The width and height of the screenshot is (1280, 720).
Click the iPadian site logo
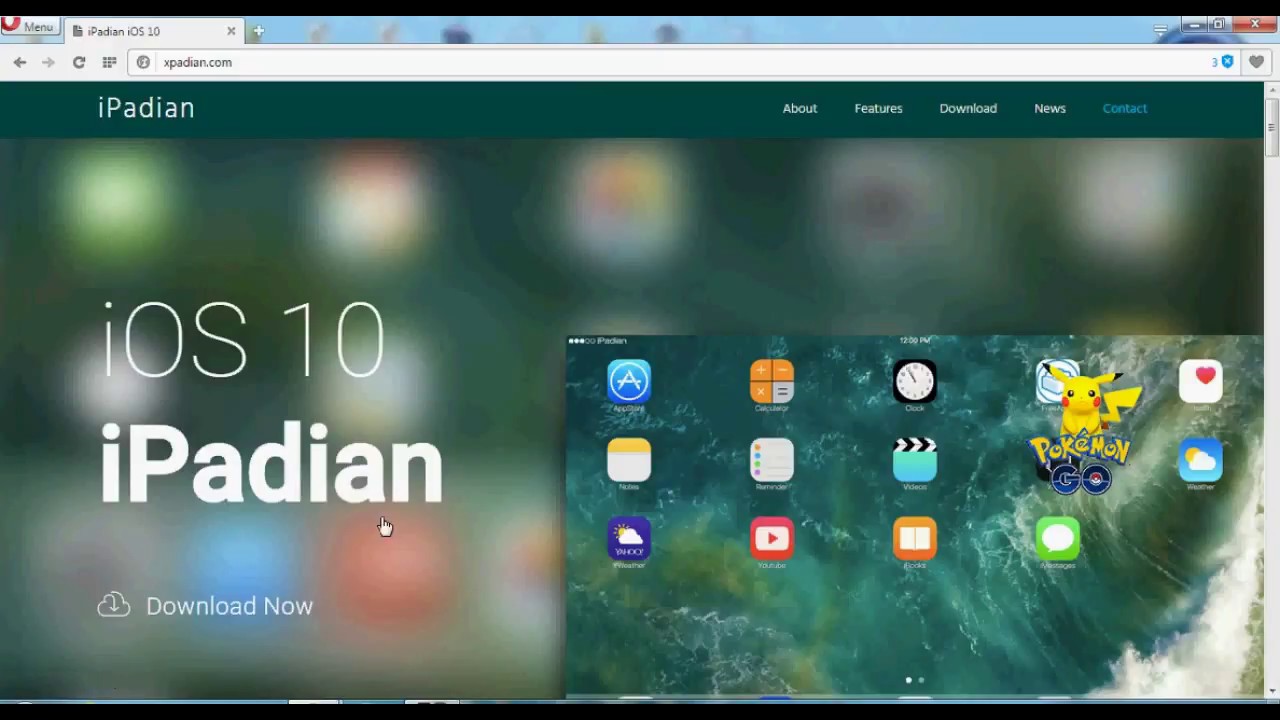[146, 108]
